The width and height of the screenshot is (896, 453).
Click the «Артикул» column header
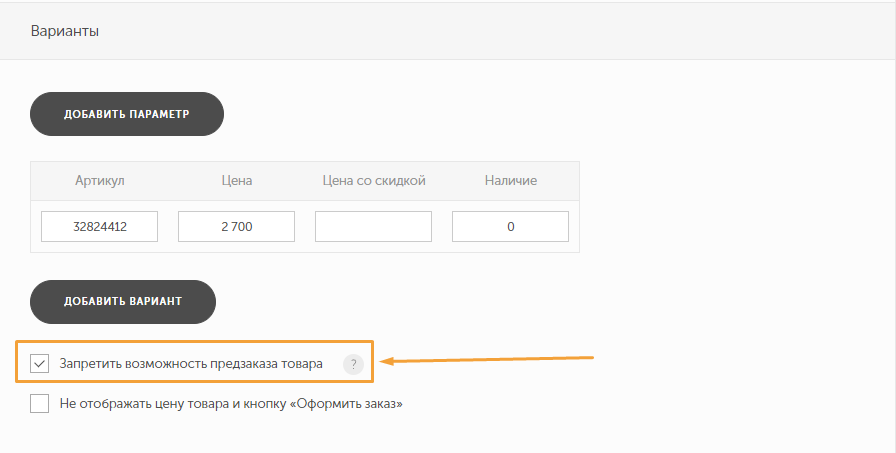point(99,181)
